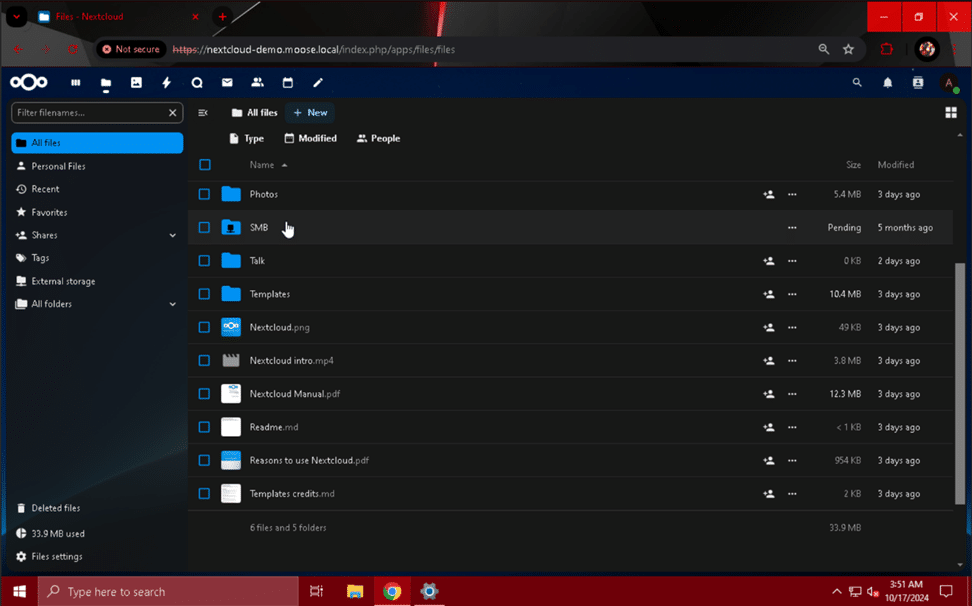The image size is (972, 606).
Task: Share Nextcloud Manual.pdf
Action: pyautogui.click(x=769, y=394)
